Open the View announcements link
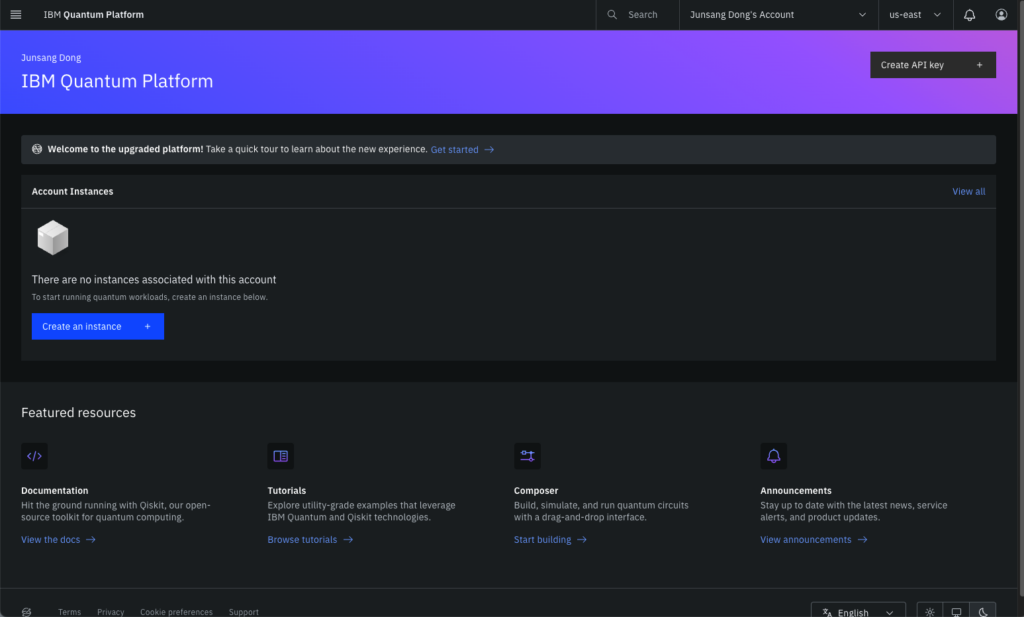 click(x=814, y=539)
